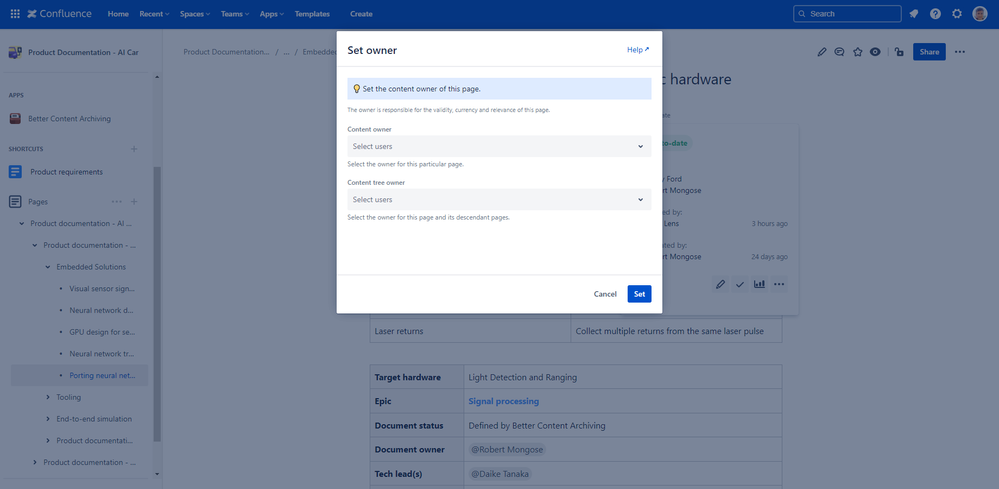The height and width of the screenshot is (489, 999).
Task: Click the @Daike Tanaka mention
Action: tap(500, 474)
